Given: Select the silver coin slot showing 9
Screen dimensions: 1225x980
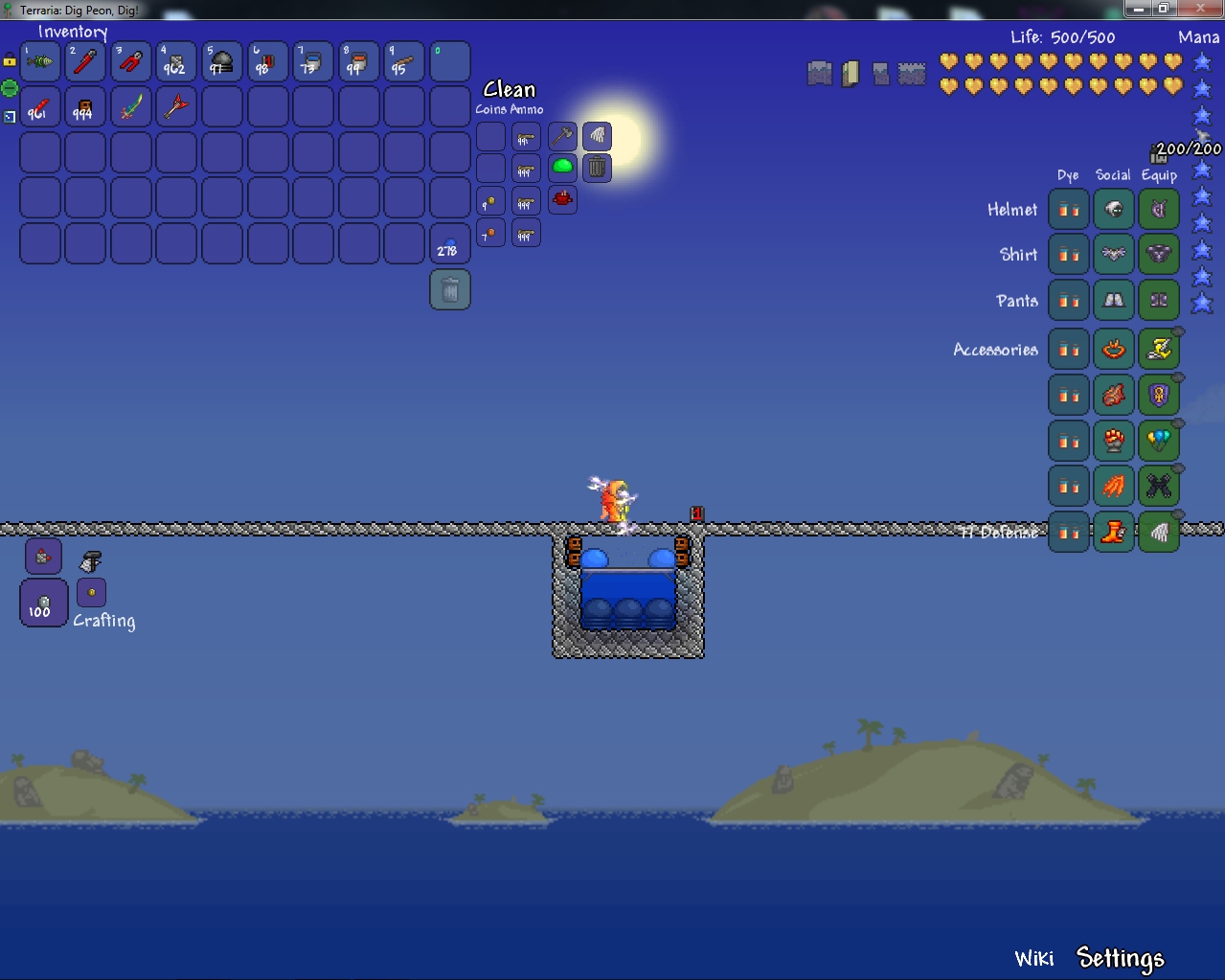Looking at the screenshot, I should 490,201.
